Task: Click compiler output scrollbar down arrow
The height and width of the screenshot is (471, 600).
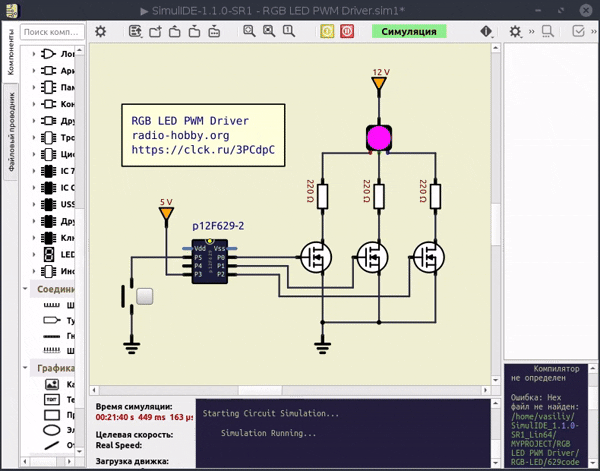Action: tap(592, 463)
